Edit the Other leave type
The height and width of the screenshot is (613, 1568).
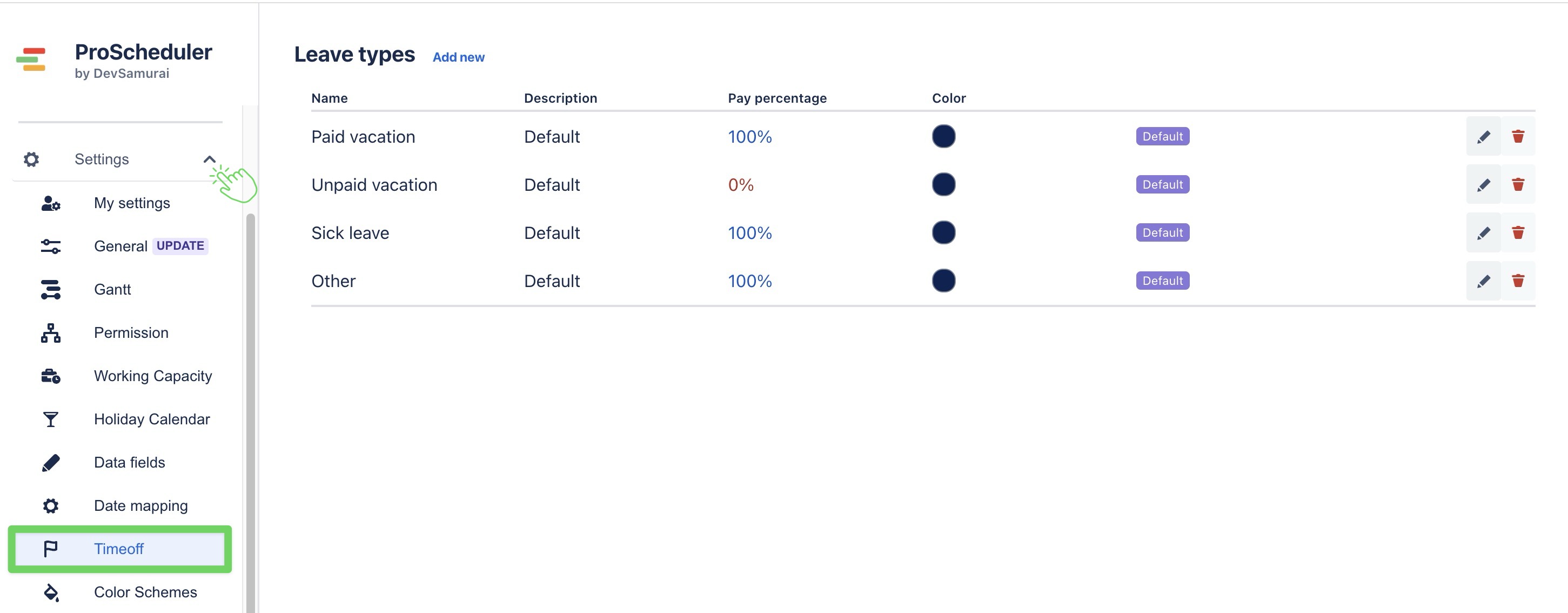click(1483, 281)
